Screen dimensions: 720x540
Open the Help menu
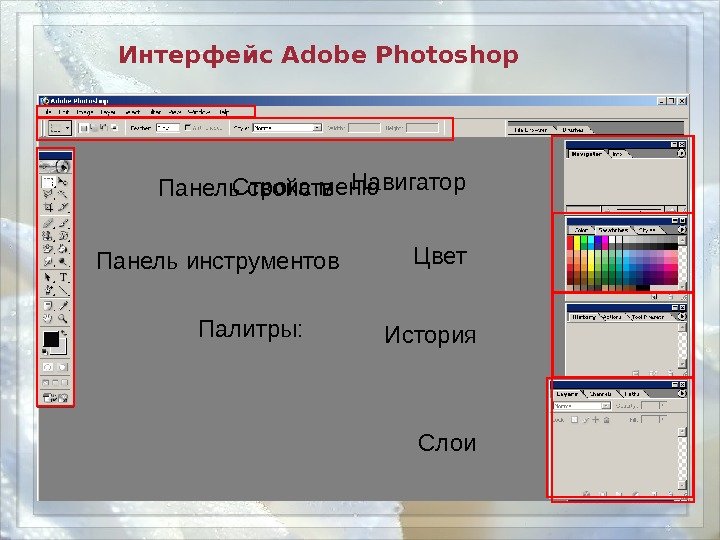224,112
